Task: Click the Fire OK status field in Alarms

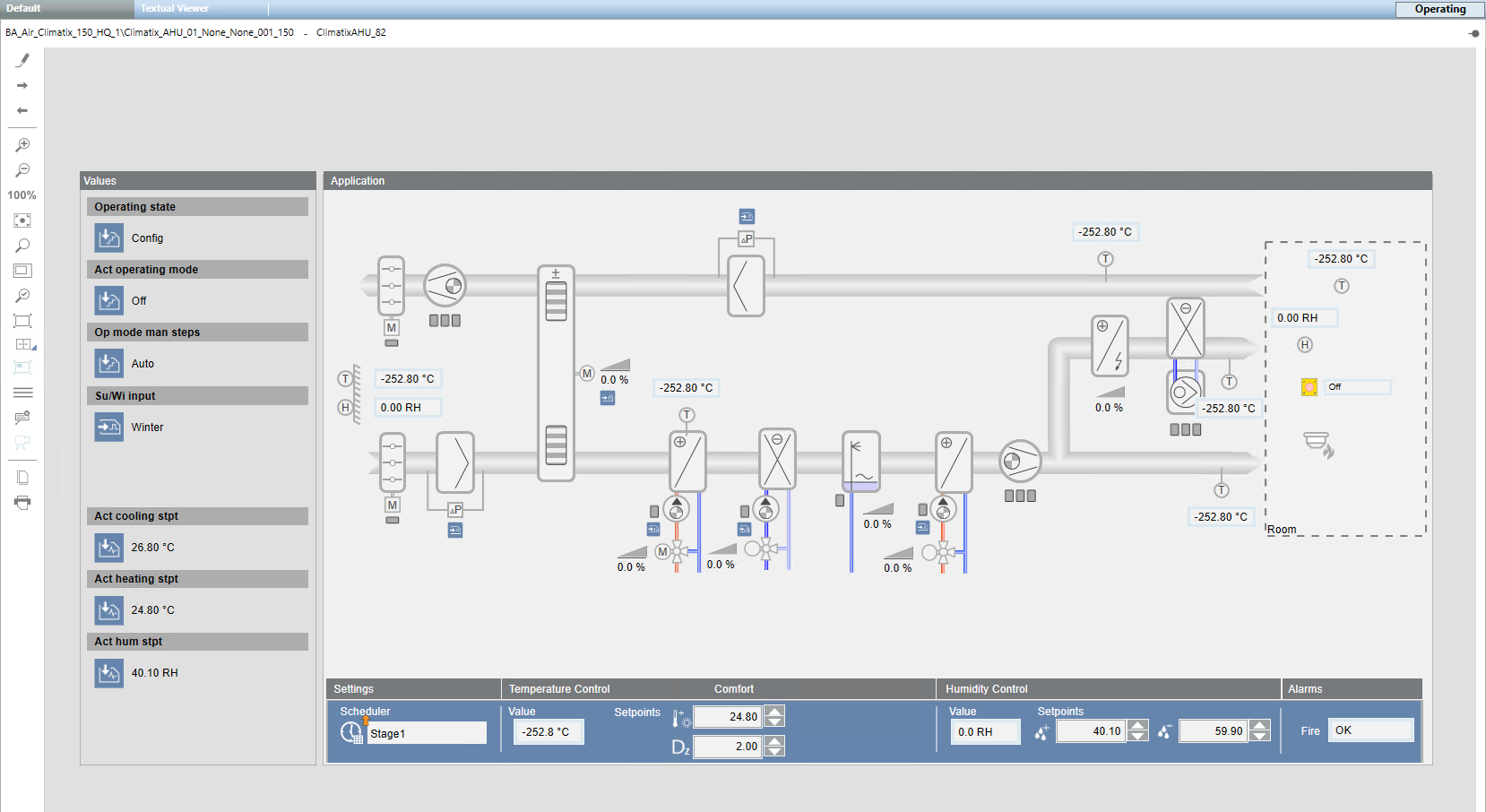Action: coord(1370,730)
